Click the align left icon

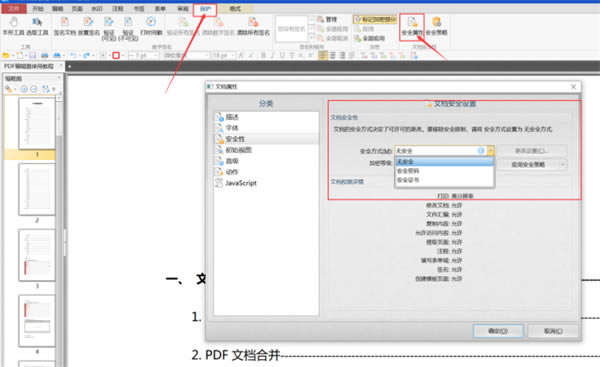[x=323, y=55]
